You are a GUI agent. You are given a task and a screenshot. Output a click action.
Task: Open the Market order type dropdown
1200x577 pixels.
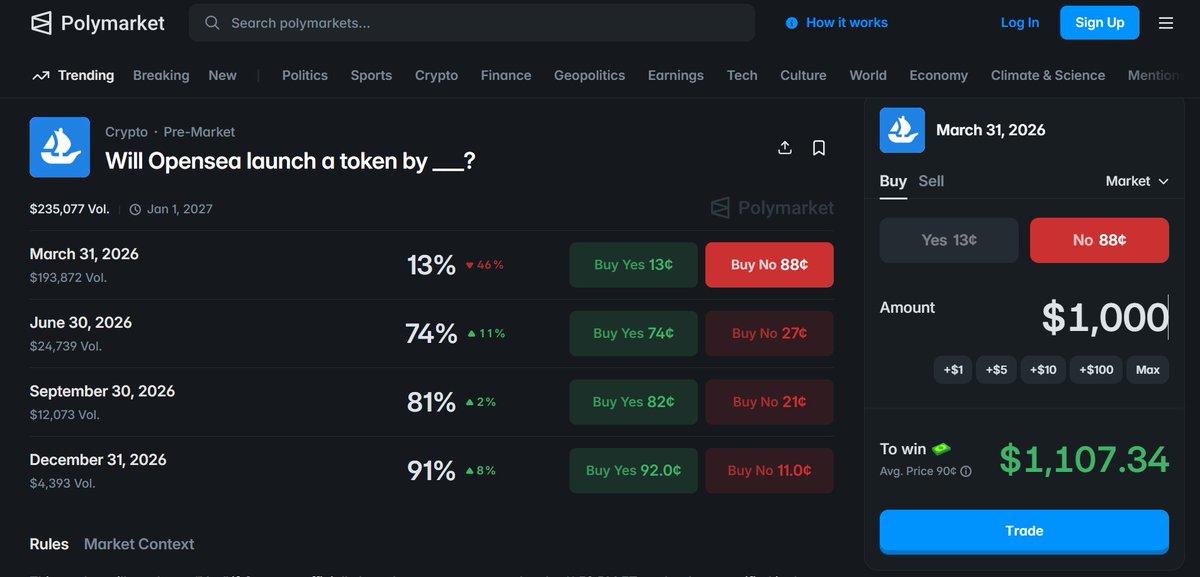pyautogui.click(x=1137, y=181)
